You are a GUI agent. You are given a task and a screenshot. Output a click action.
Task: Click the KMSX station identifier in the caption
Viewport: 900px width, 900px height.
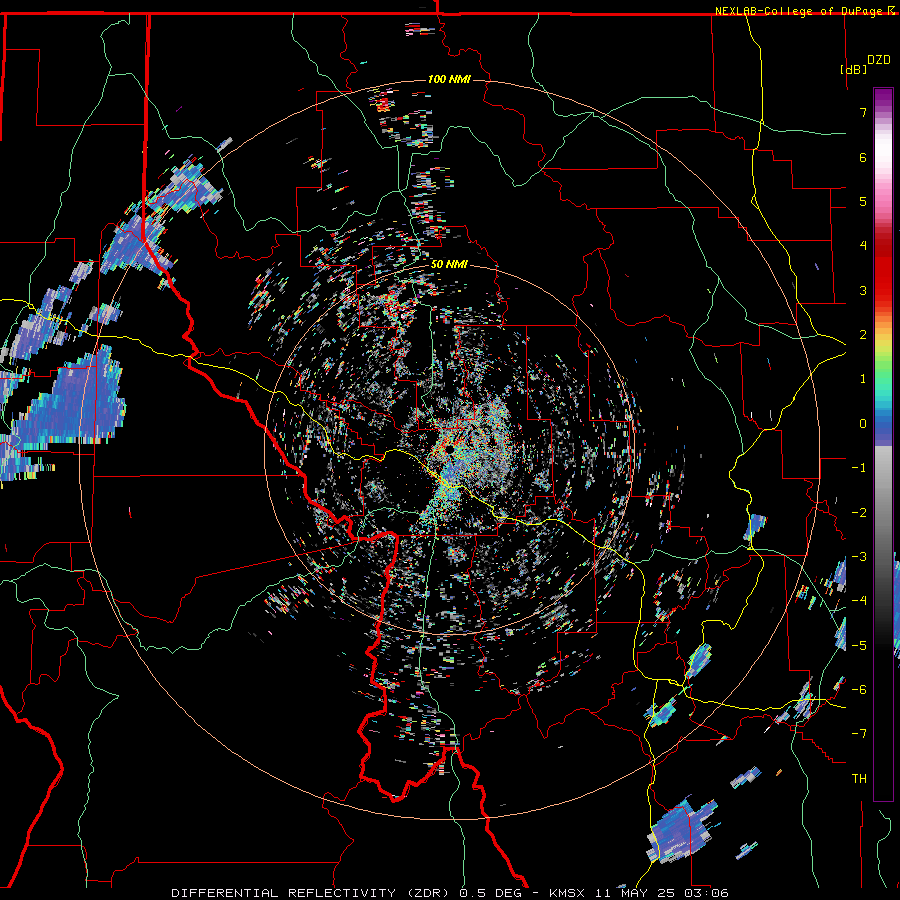pos(568,893)
